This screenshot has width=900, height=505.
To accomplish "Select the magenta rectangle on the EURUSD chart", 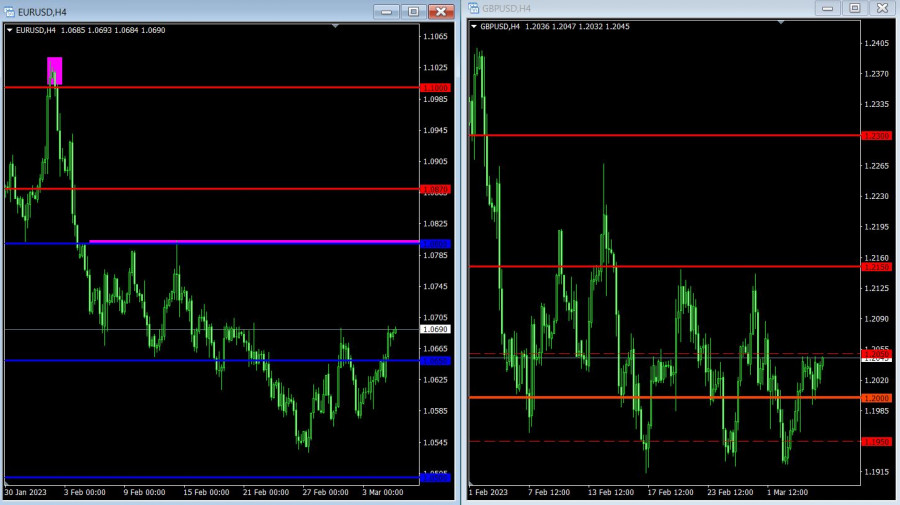I will [54, 70].
